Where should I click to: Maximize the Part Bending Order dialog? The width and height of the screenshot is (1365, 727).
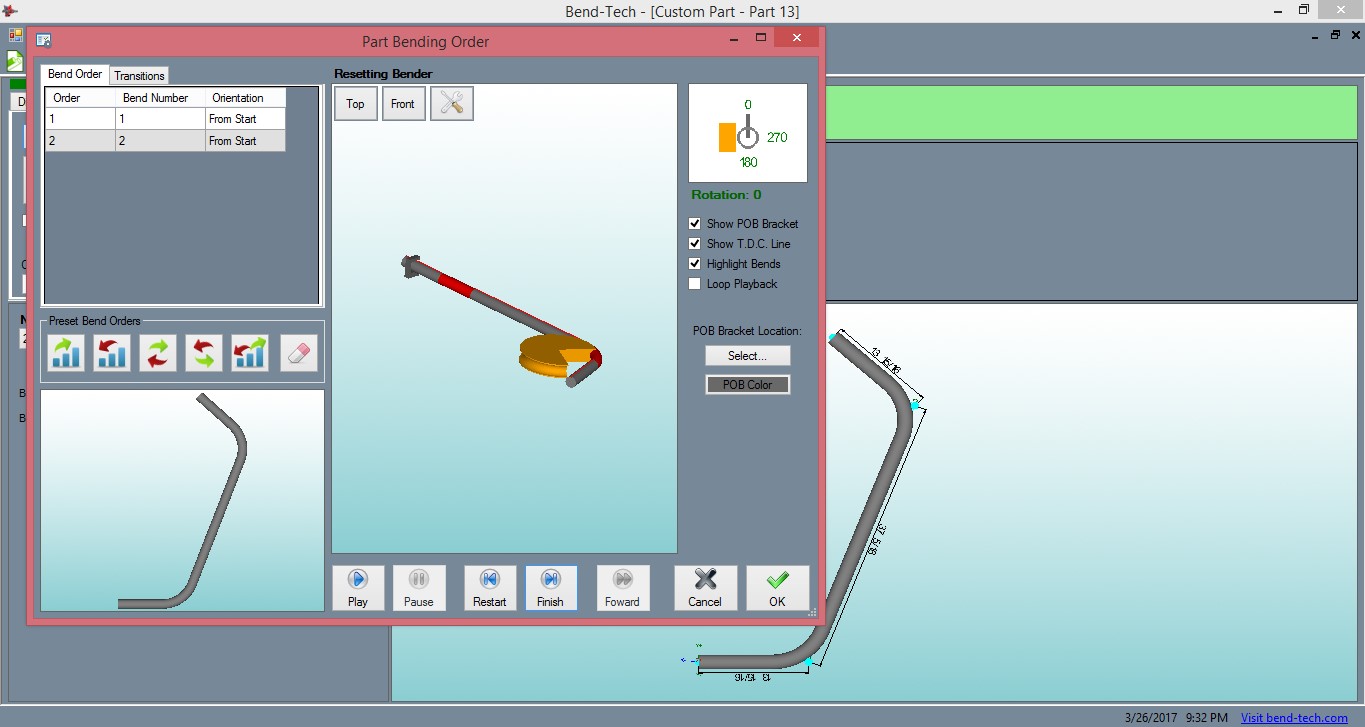[760, 37]
